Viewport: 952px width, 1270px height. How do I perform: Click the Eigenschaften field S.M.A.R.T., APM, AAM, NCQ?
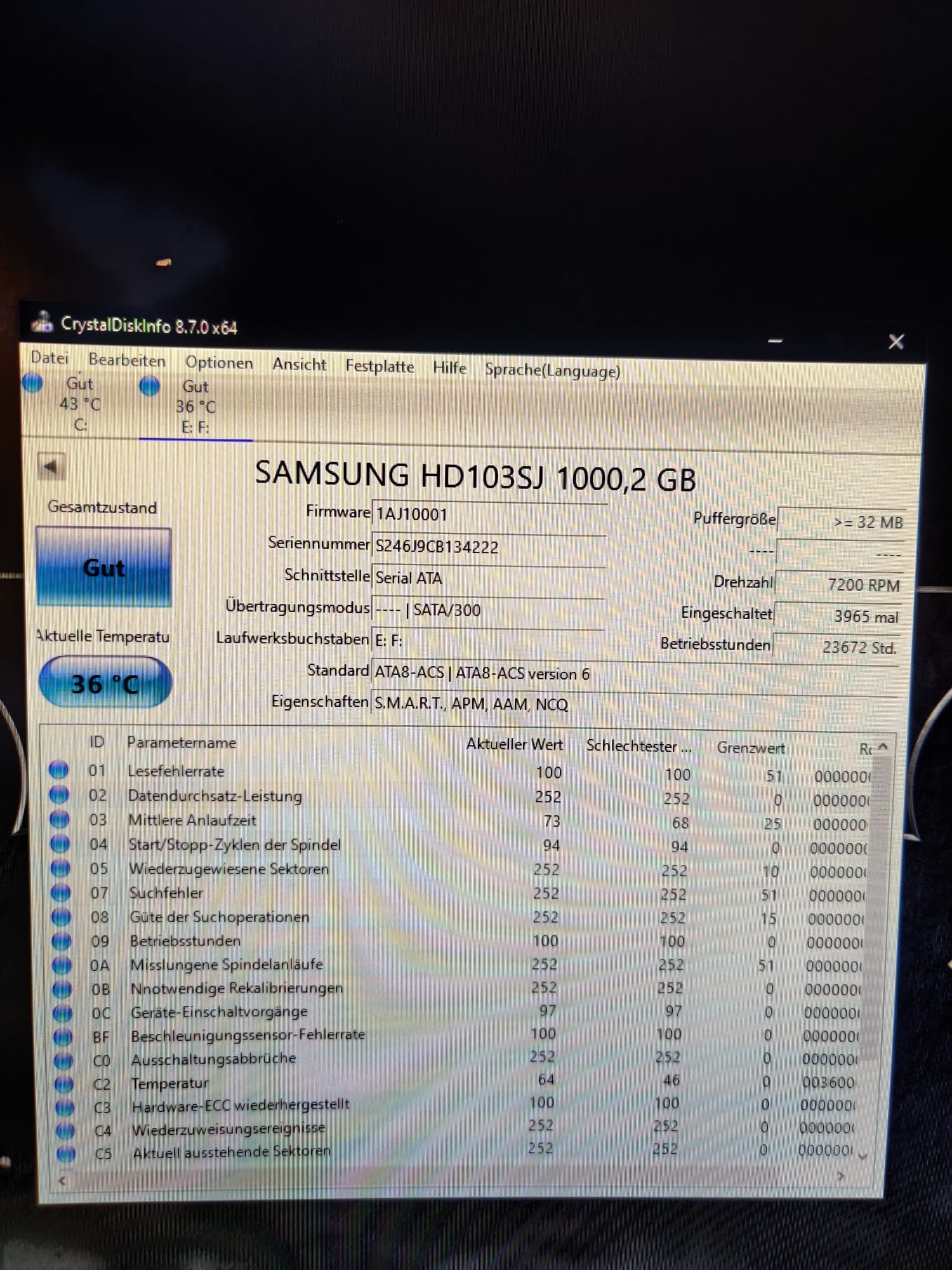coord(633,704)
